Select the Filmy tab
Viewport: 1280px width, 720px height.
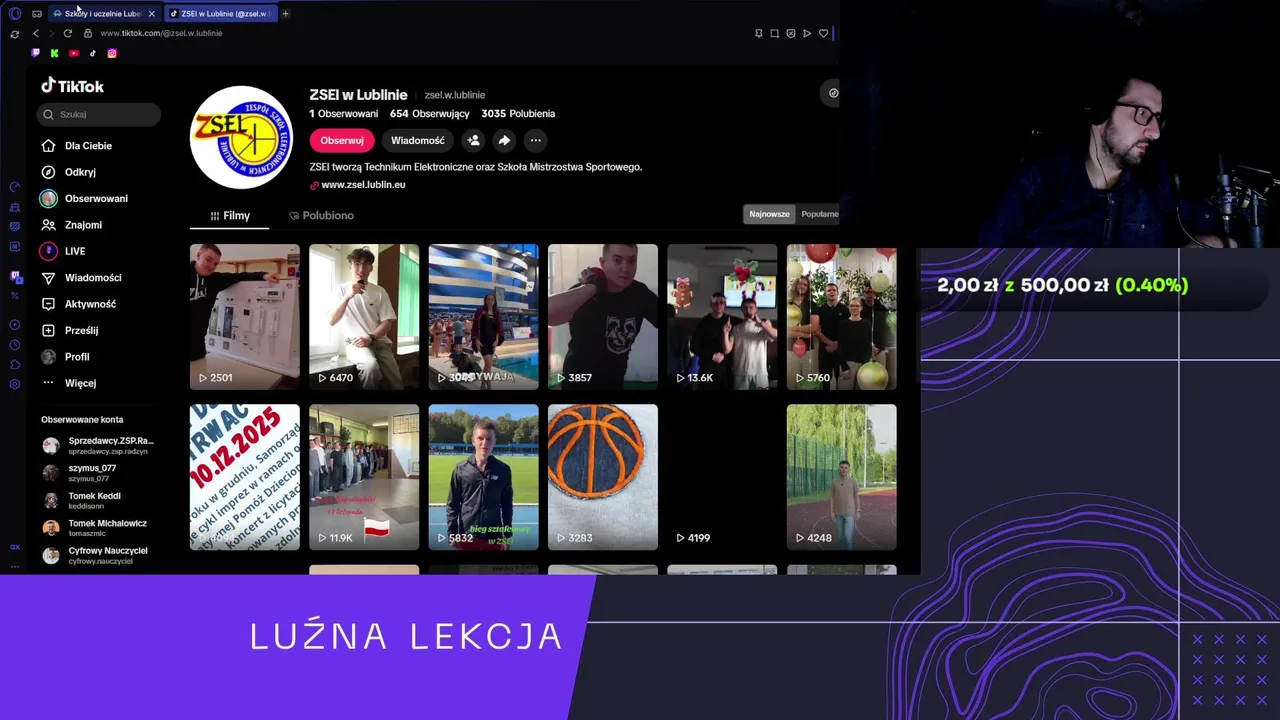click(x=230, y=216)
